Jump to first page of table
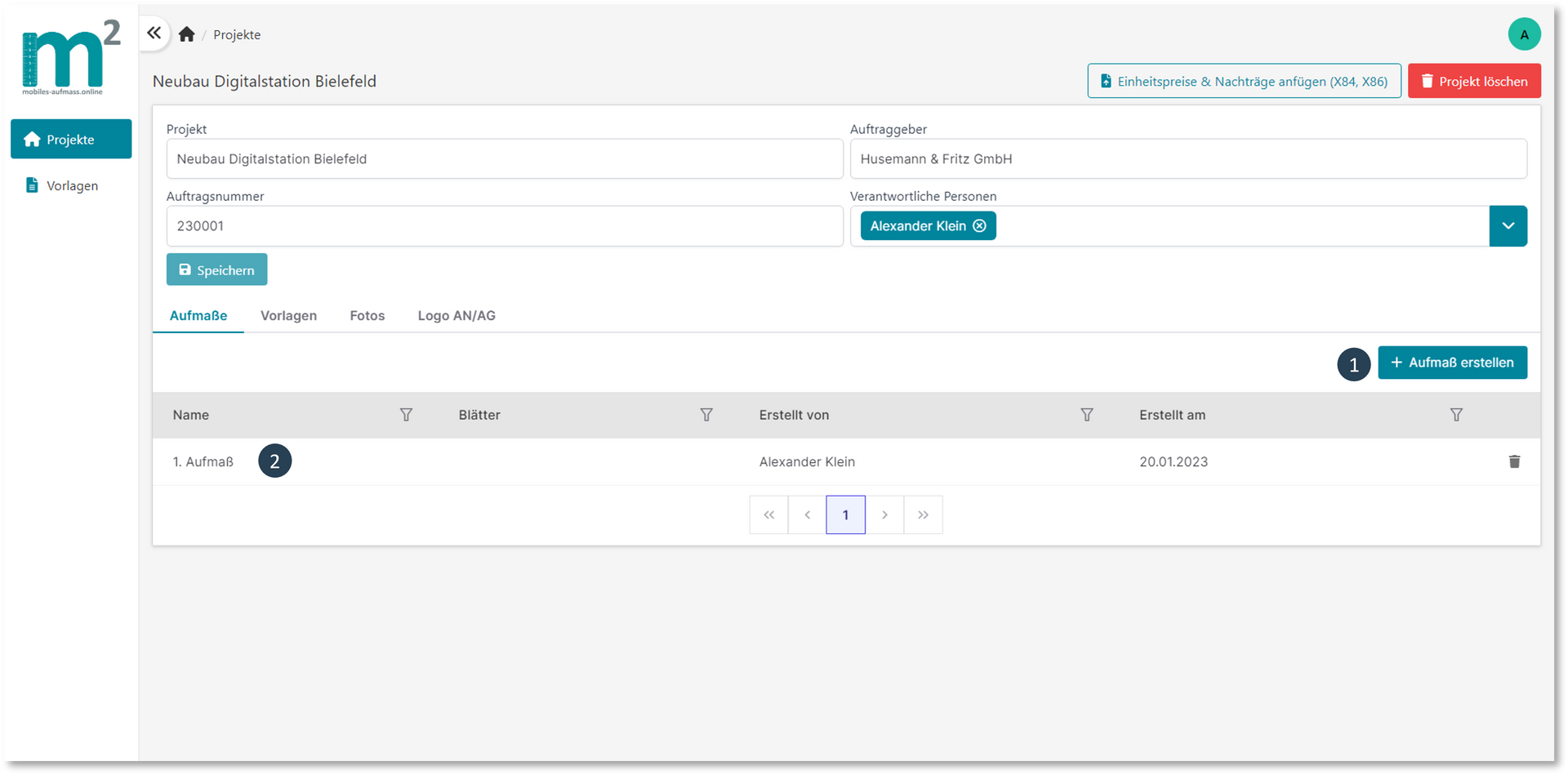The image size is (1568, 775). (768, 514)
